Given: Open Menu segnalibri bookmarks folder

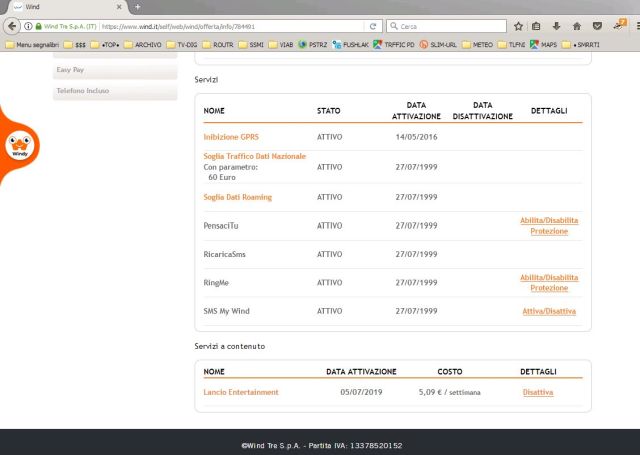Looking at the screenshot, I should point(33,44).
